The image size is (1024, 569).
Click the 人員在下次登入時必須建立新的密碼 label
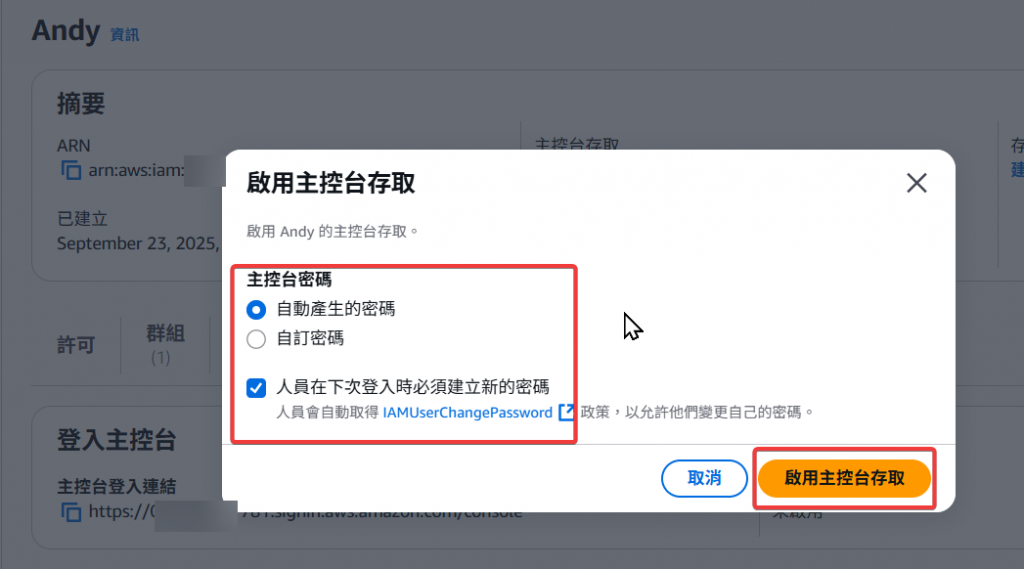click(413, 387)
